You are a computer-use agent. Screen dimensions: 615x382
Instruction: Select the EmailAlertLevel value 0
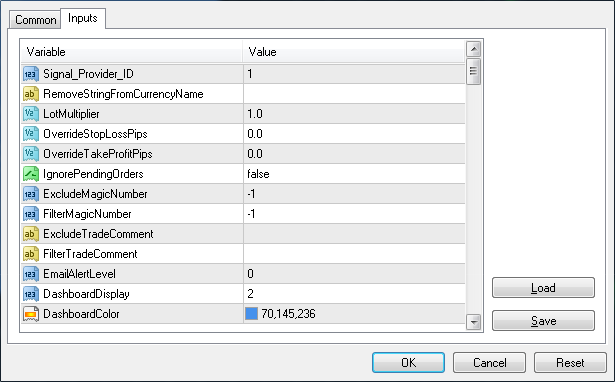pos(354,274)
